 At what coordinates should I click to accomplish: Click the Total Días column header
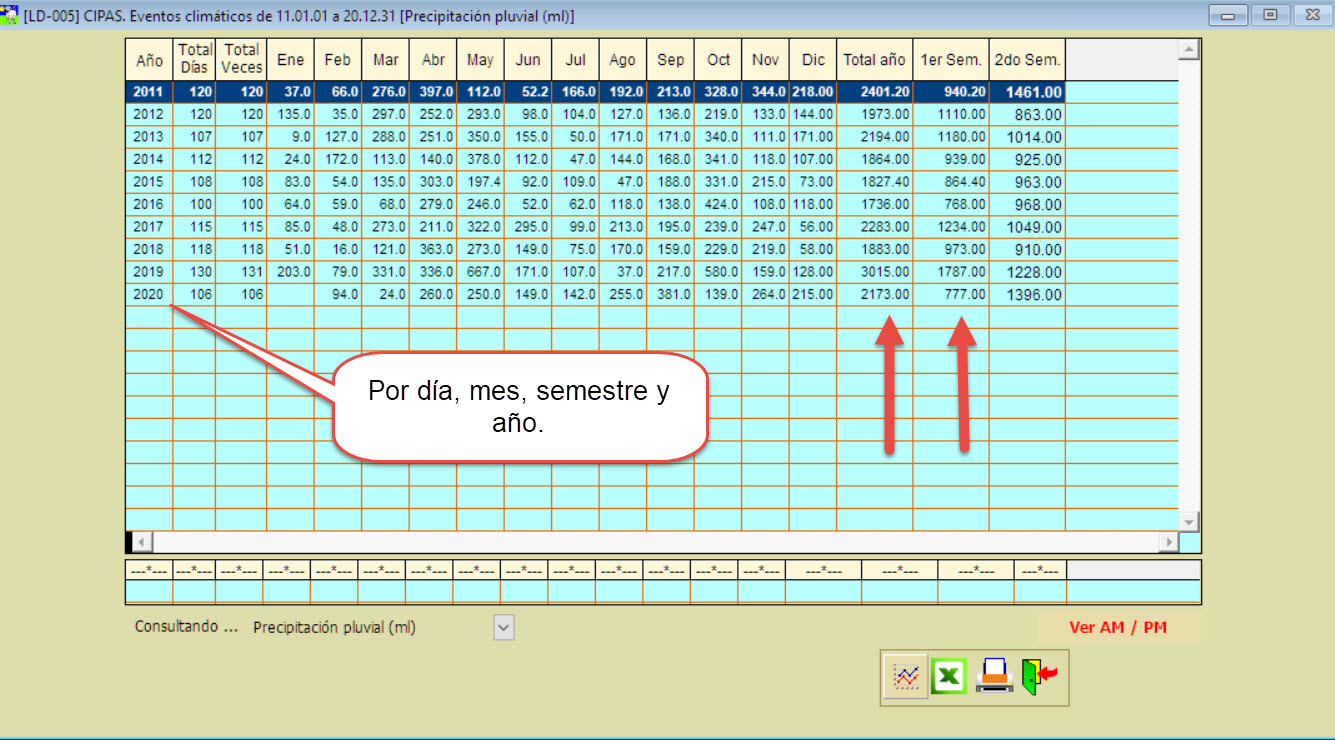click(x=195, y=59)
